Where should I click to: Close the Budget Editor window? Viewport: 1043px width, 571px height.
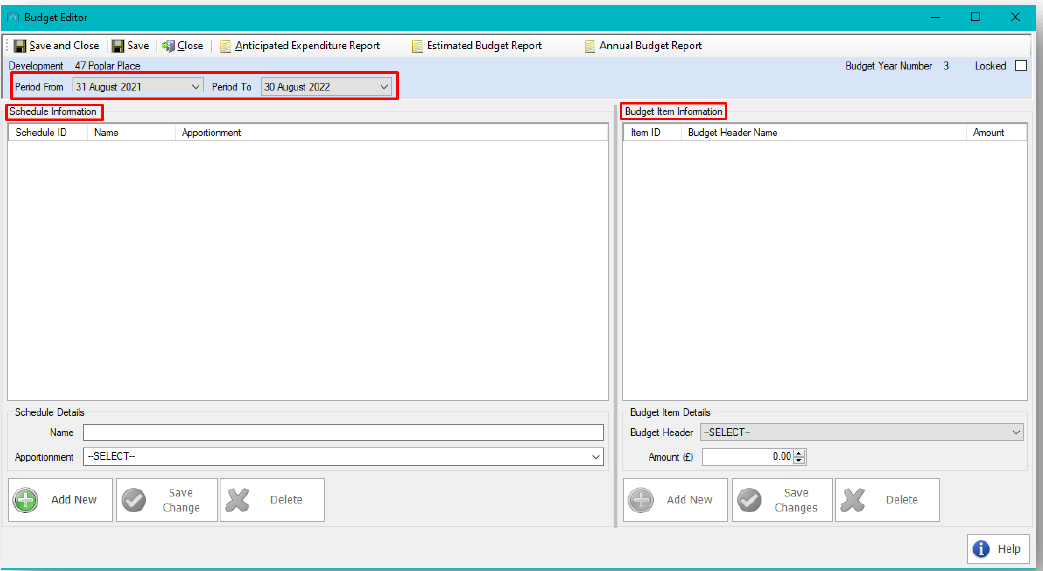1015,17
